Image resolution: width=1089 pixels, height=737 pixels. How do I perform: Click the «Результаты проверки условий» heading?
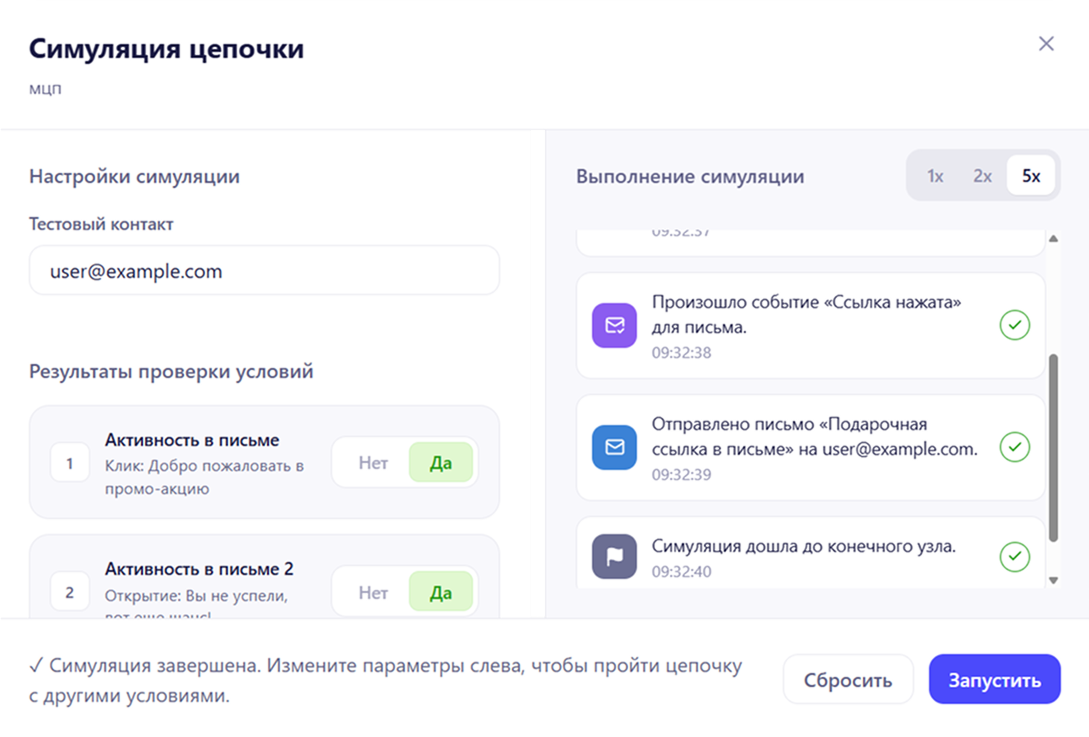point(171,372)
